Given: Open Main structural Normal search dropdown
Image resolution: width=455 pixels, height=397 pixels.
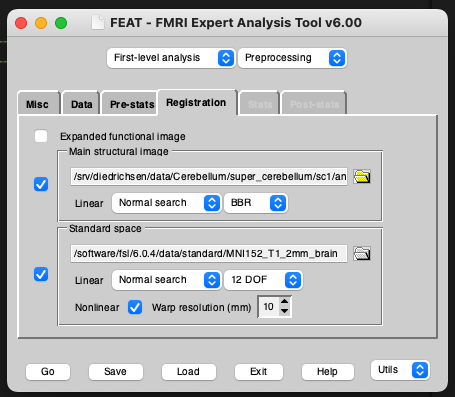Looking at the screenshot, I should pos(166,203).
